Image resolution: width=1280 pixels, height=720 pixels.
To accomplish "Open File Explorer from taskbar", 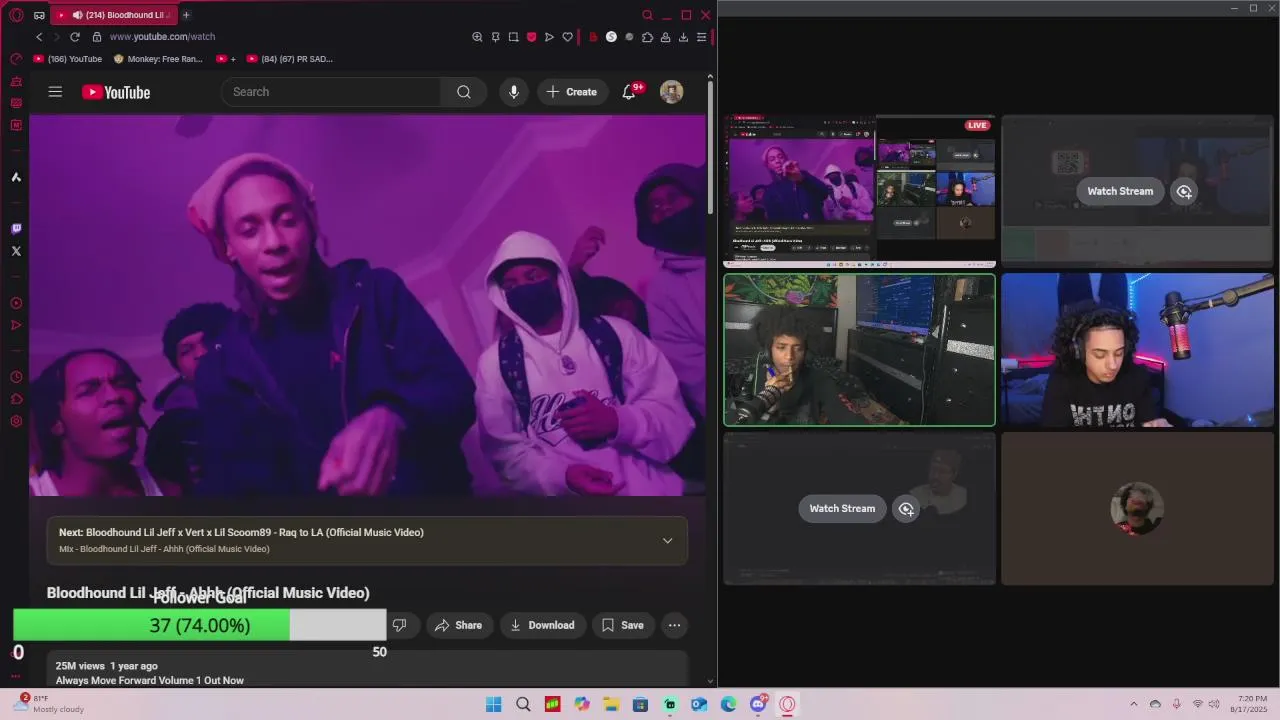I will pyautogui.click(x=611, y=704).
